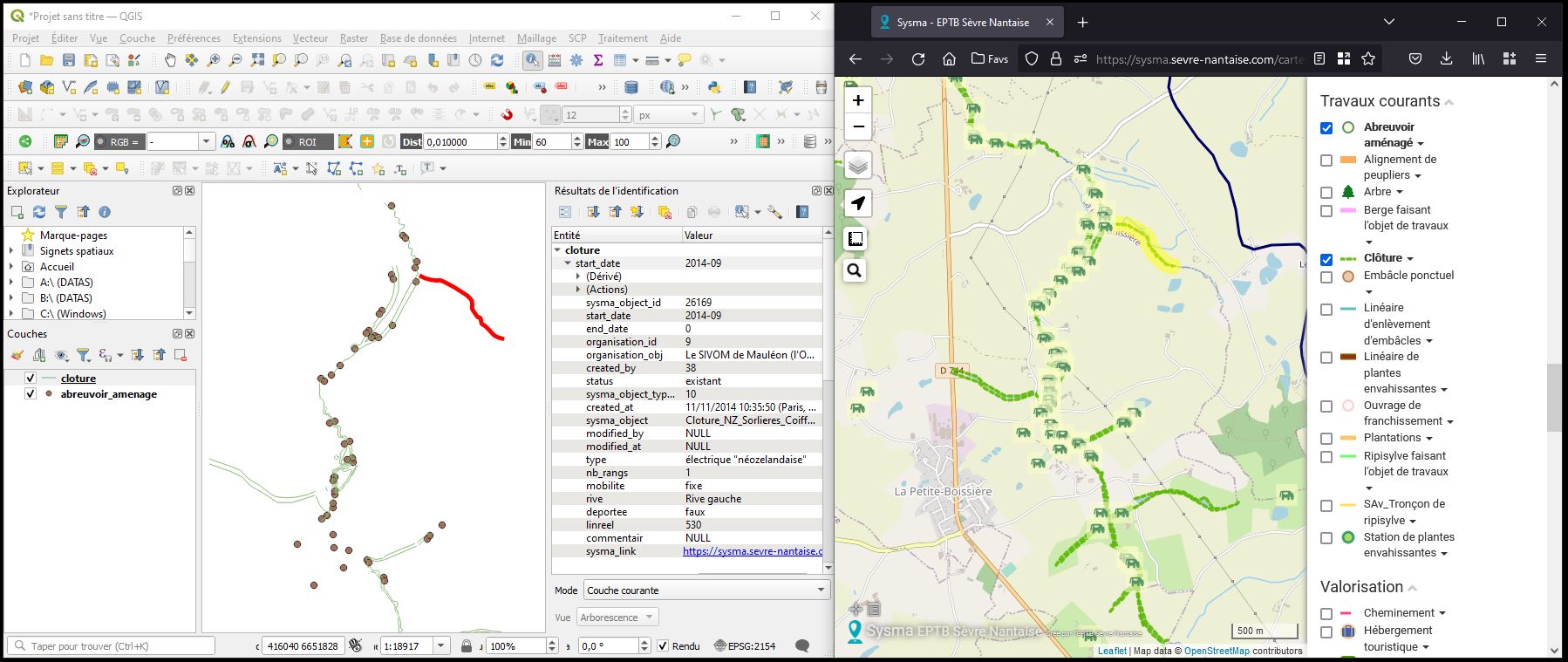The image size is (1568, 662).
Task: Open the map layers switcher icon
Action: pos(858,165)
